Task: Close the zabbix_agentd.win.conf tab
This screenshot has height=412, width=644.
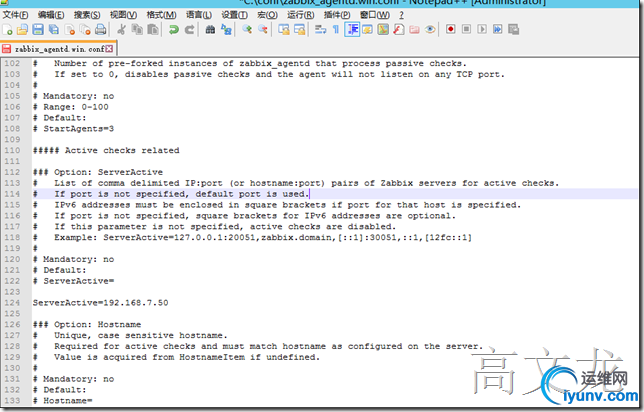Action: click(x=109, y=48)
